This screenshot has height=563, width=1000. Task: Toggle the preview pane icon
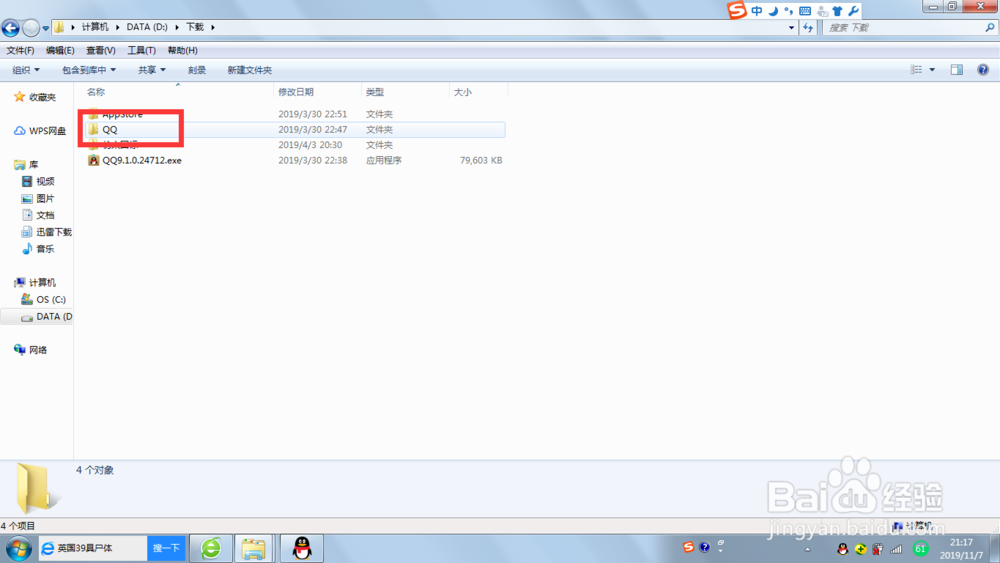click(957, 69)
